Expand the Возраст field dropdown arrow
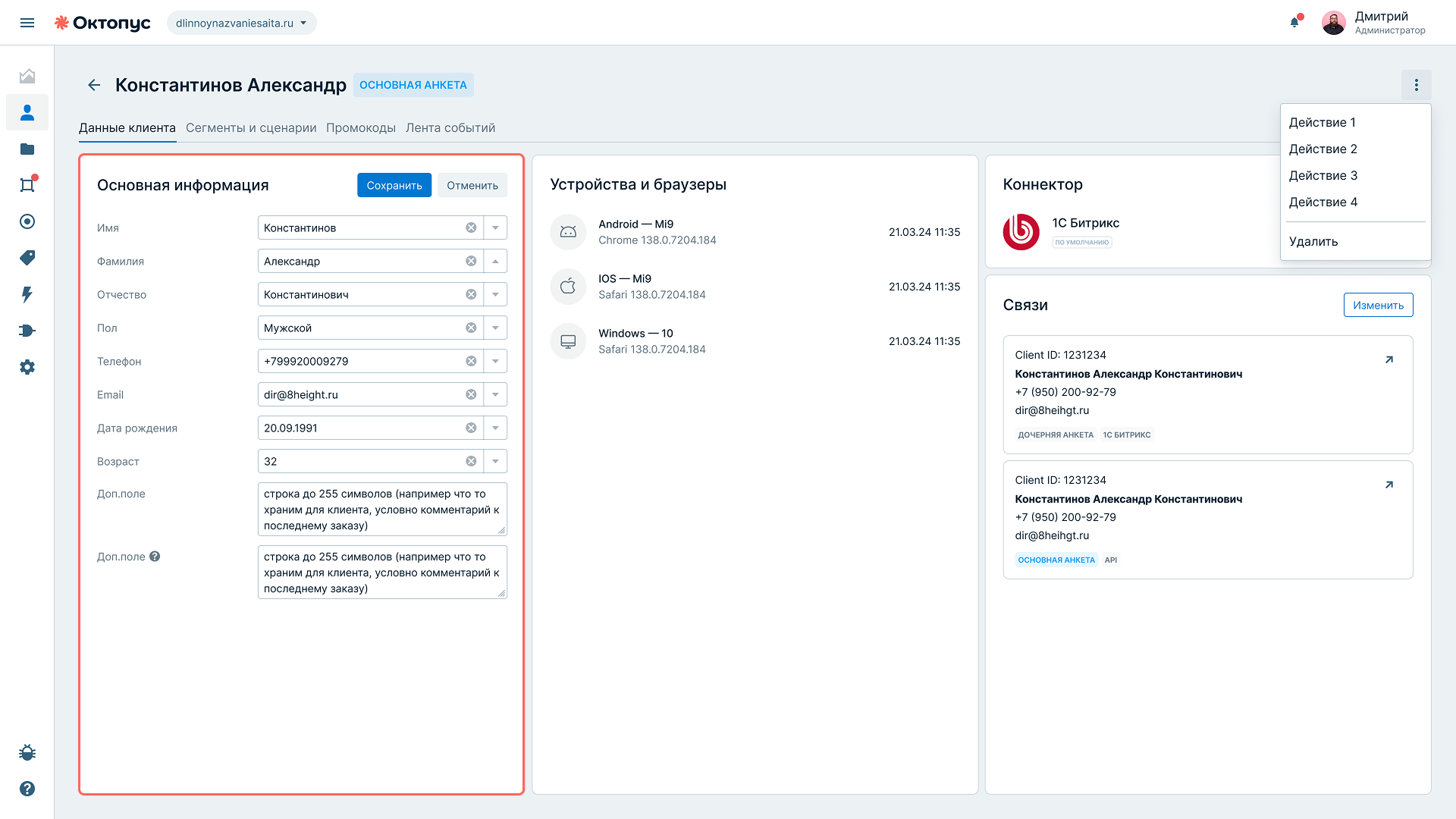The image size is (1456, 819). tap(495, 461)
